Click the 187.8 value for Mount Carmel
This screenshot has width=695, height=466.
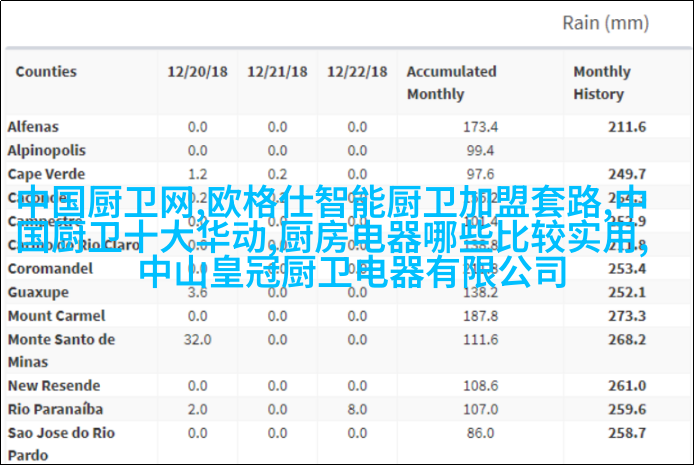480,316
